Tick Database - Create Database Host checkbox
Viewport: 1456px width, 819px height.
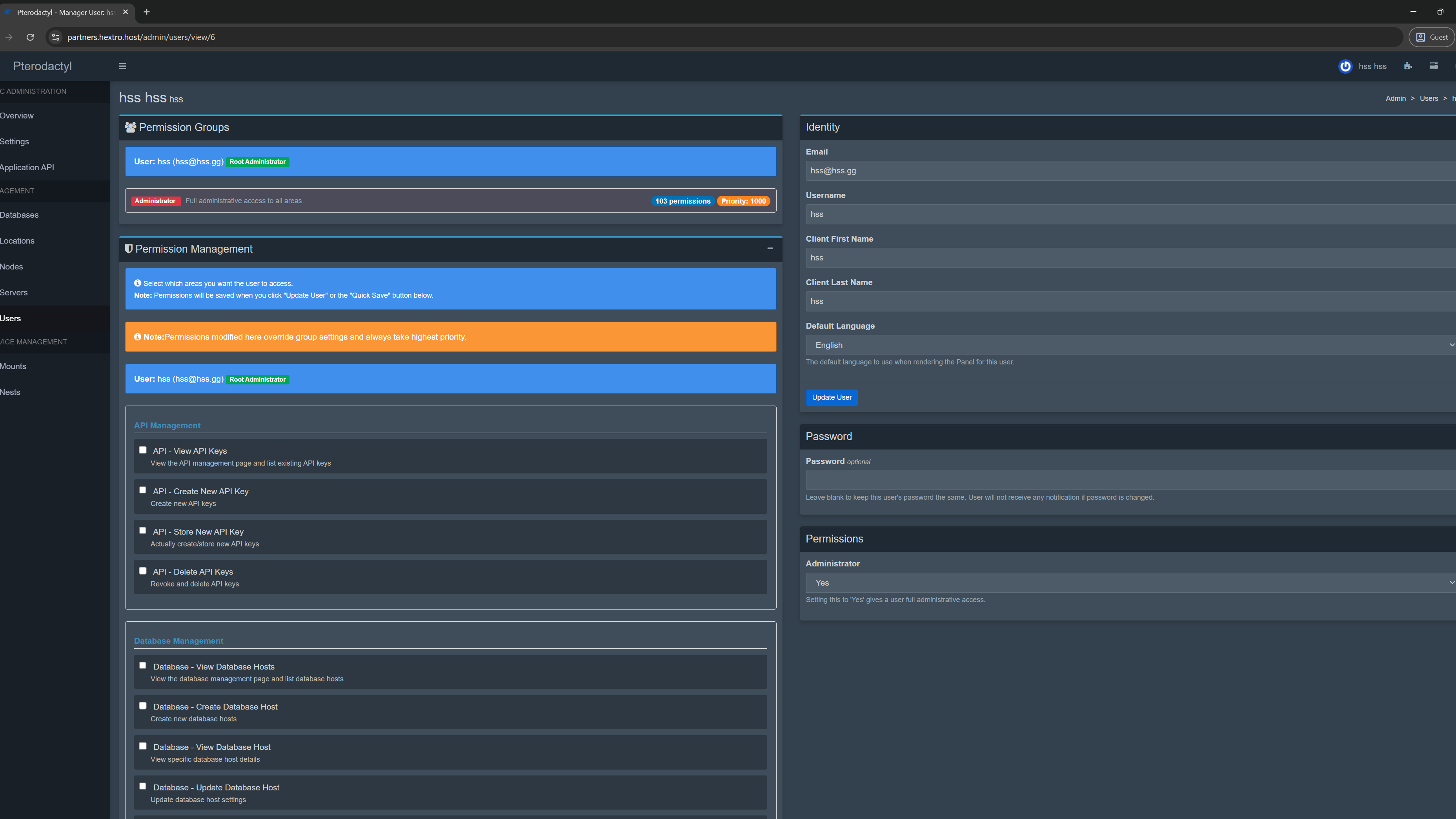click(x=142, y=706)
